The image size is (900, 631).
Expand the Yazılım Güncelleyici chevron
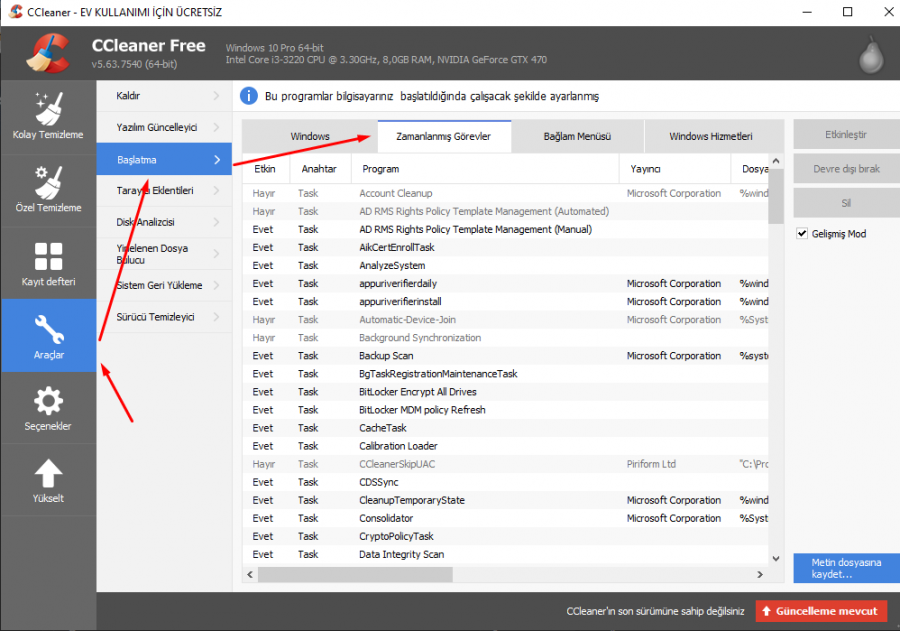pyautogui.click(x=216, y=127)
